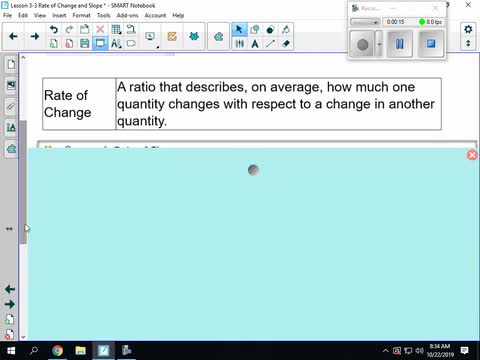The image size is (480, 360).
Task: Click the "Rate of Change" table cell
Action: (79, 104)
